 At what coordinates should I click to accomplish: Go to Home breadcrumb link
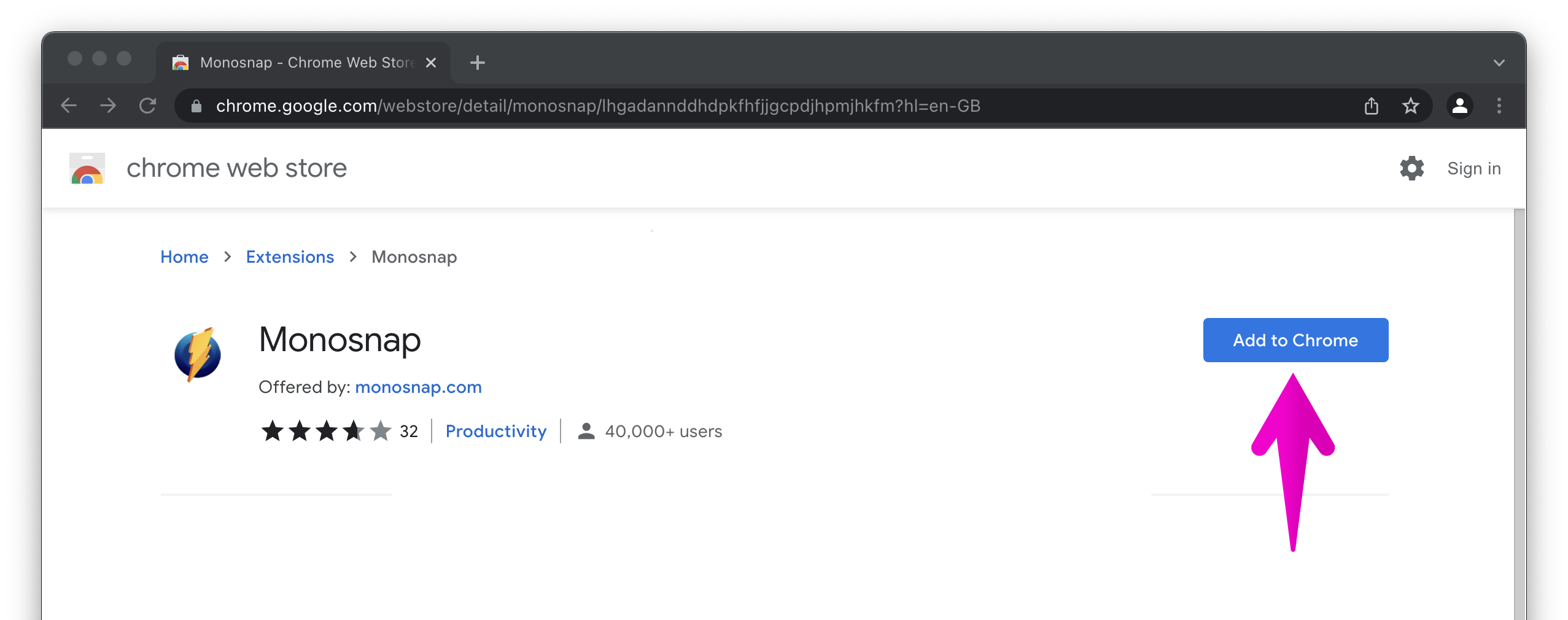pyautogui.click(x=184, y=257)
